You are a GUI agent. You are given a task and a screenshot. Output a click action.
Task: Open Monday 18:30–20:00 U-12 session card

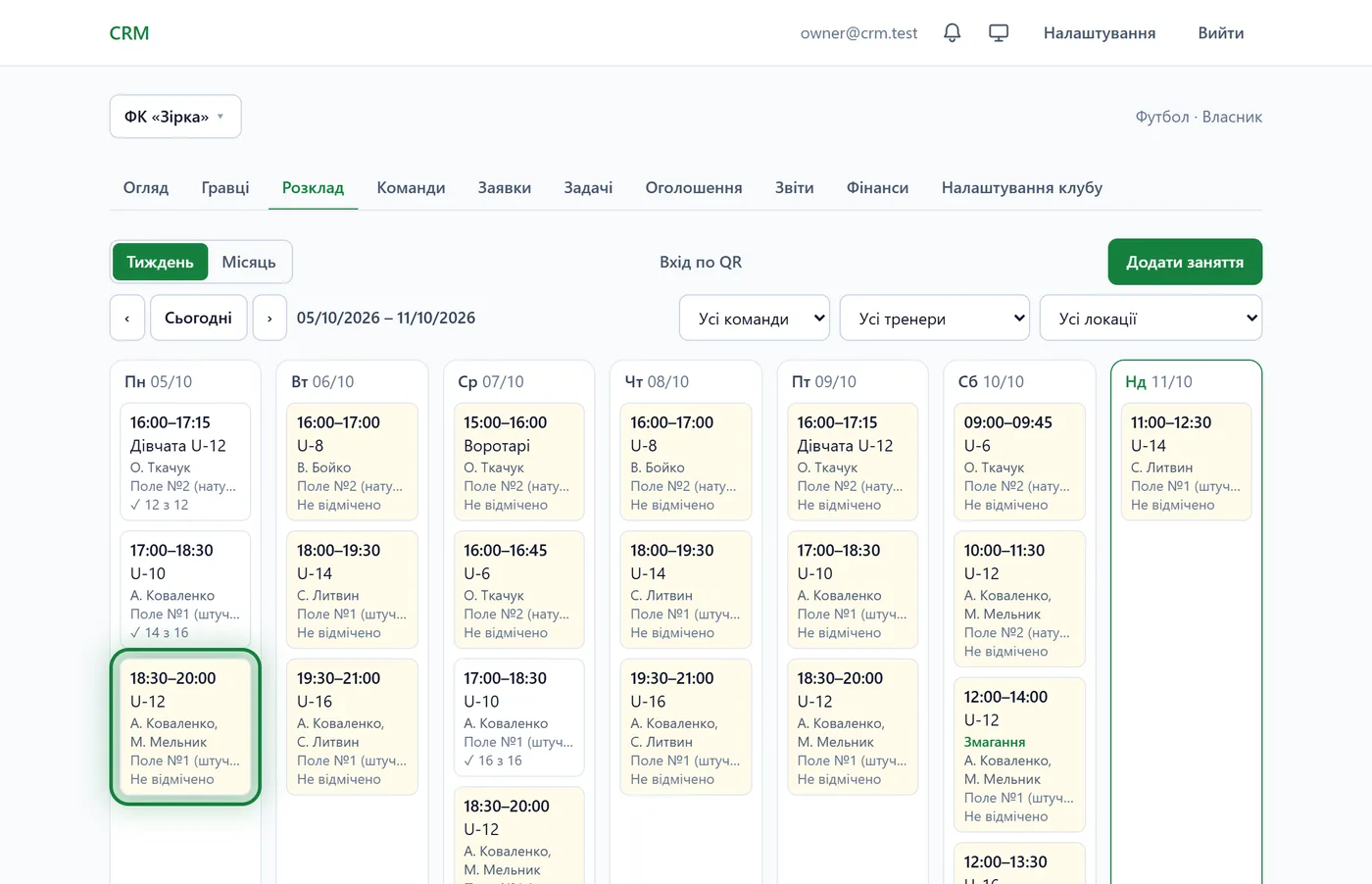185,727
